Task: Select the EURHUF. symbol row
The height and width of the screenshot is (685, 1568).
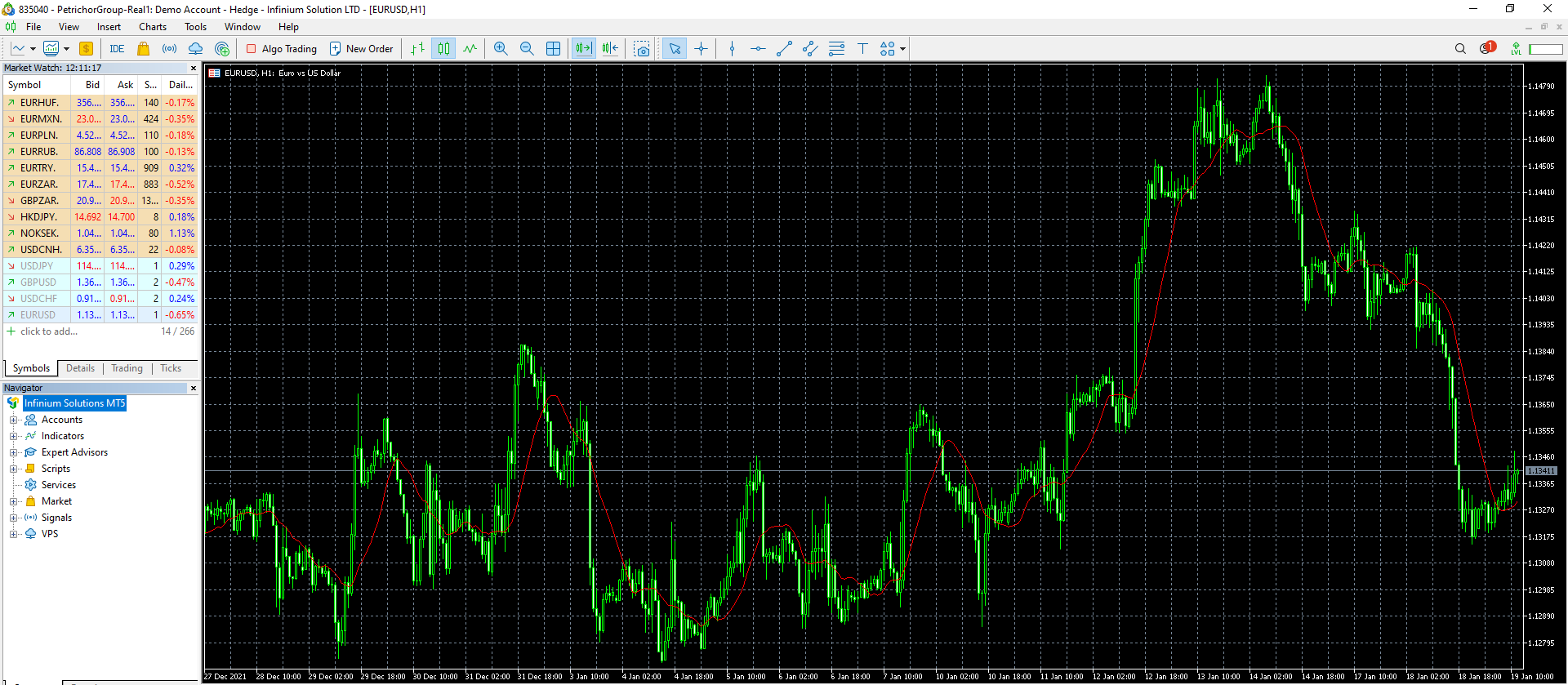Action: (x=100, y=103)
